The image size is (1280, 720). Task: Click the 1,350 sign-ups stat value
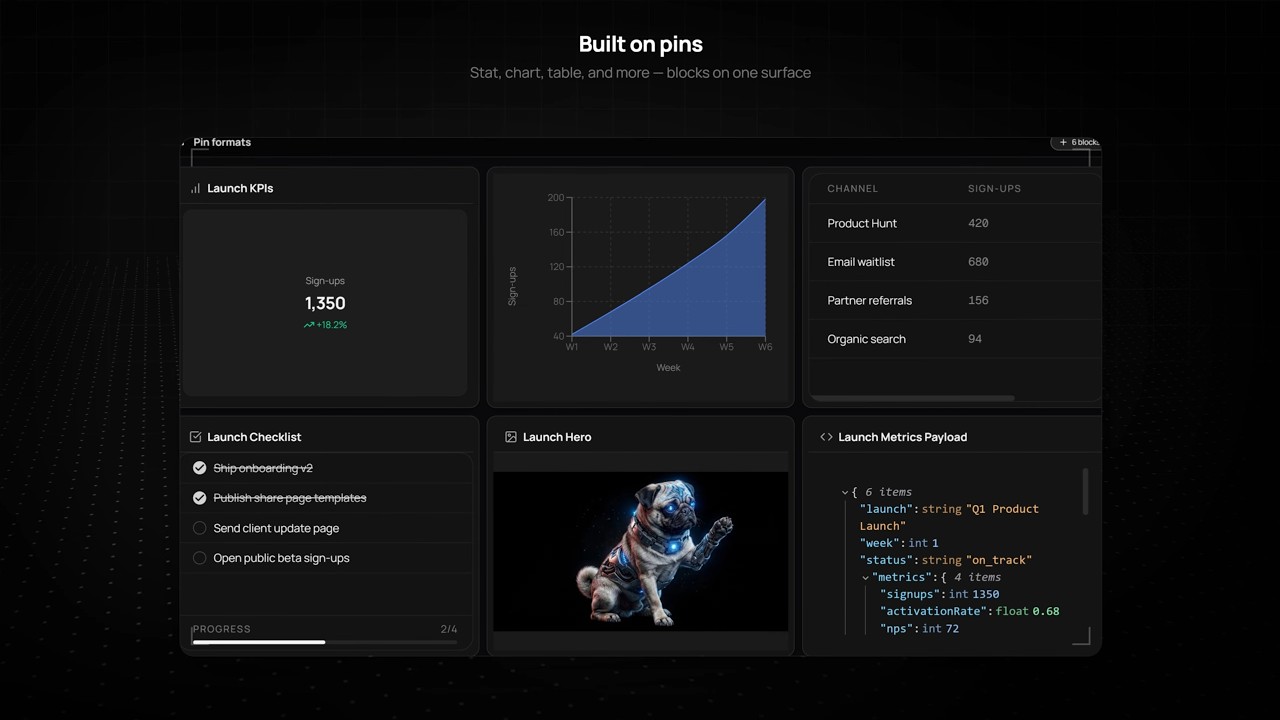point(325,303)
